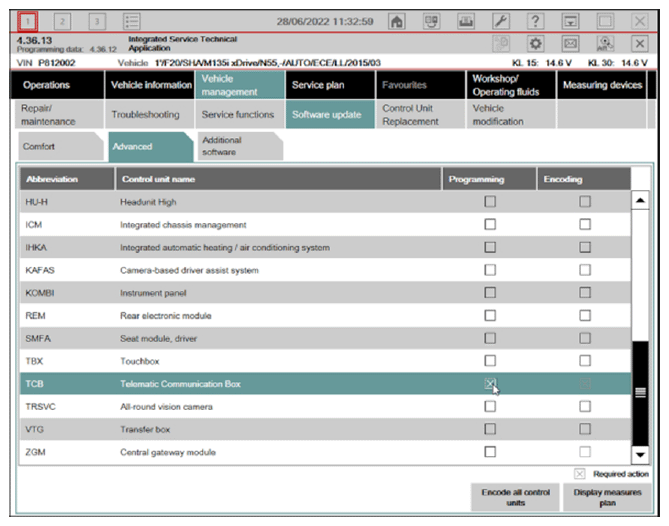Click the Home icon in top toolbar
Viewport: 669px width, 526px height.
(397, 21)
